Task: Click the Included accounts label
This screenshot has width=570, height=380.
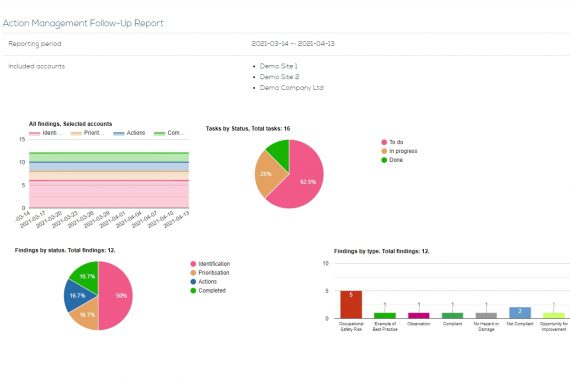Action: click(37, 67)
